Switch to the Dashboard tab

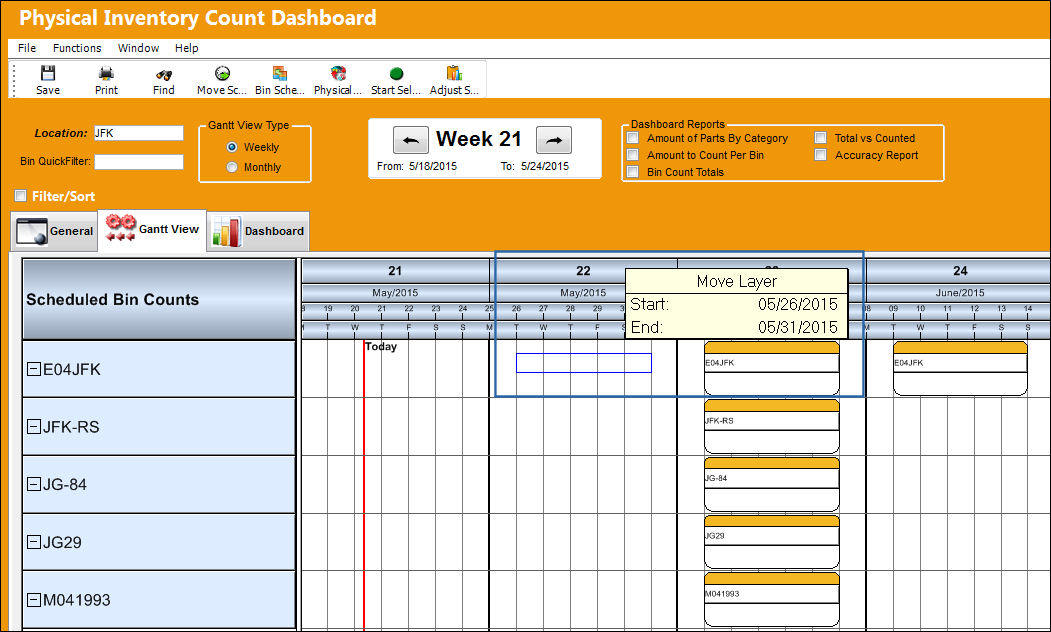tap(258, 231)
